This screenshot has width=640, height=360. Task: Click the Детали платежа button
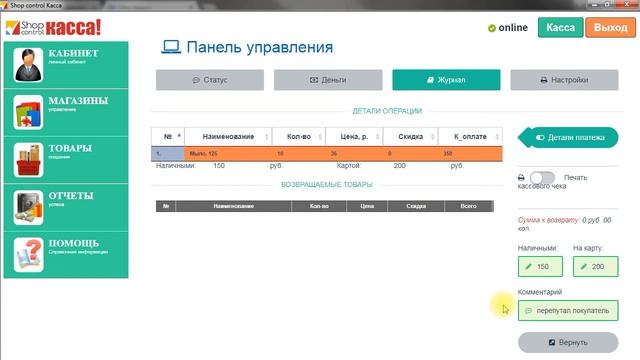click(568, 138)
